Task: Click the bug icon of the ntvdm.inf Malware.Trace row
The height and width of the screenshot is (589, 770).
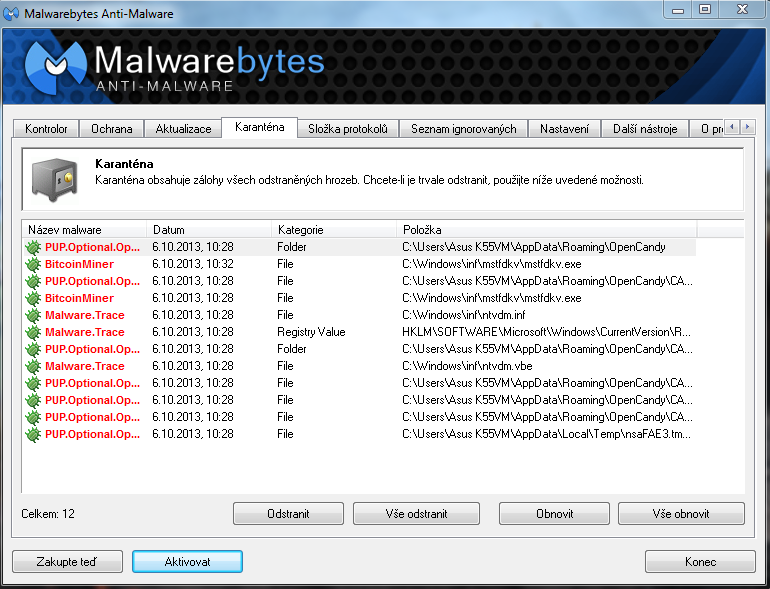Action: pos(33,315)
